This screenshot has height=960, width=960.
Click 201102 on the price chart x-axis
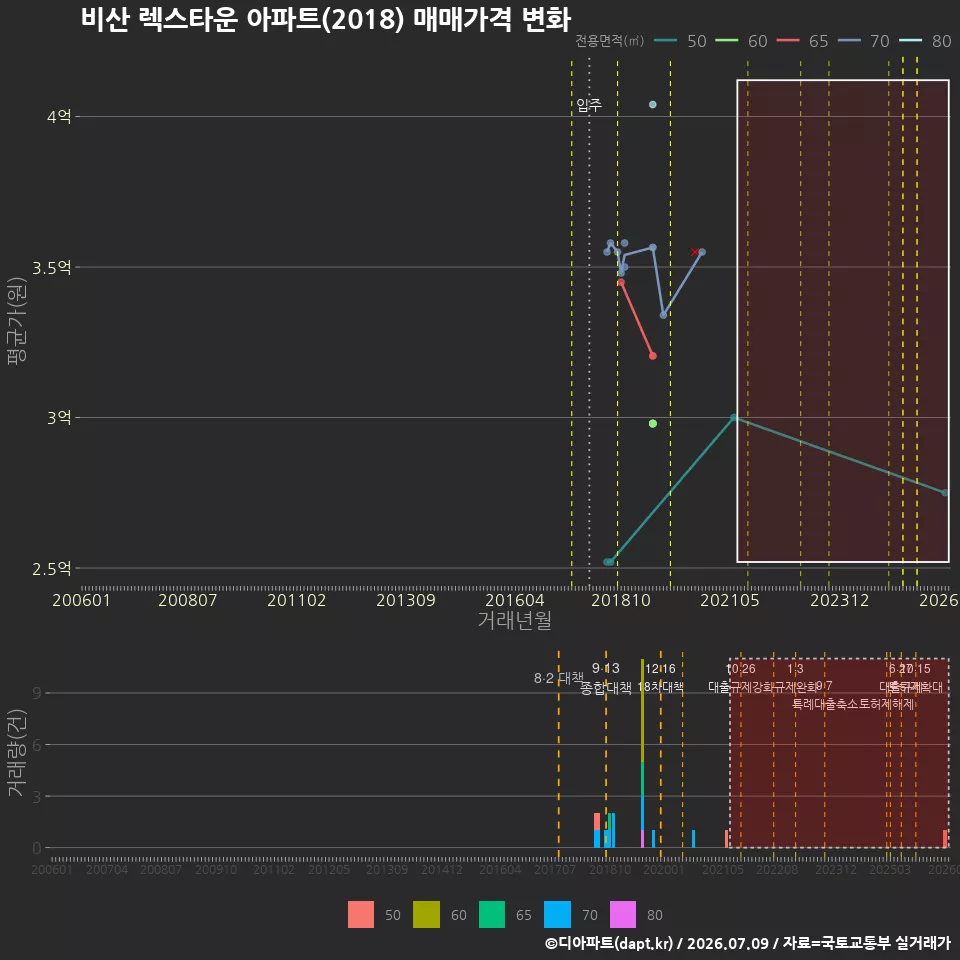[297, 600]
